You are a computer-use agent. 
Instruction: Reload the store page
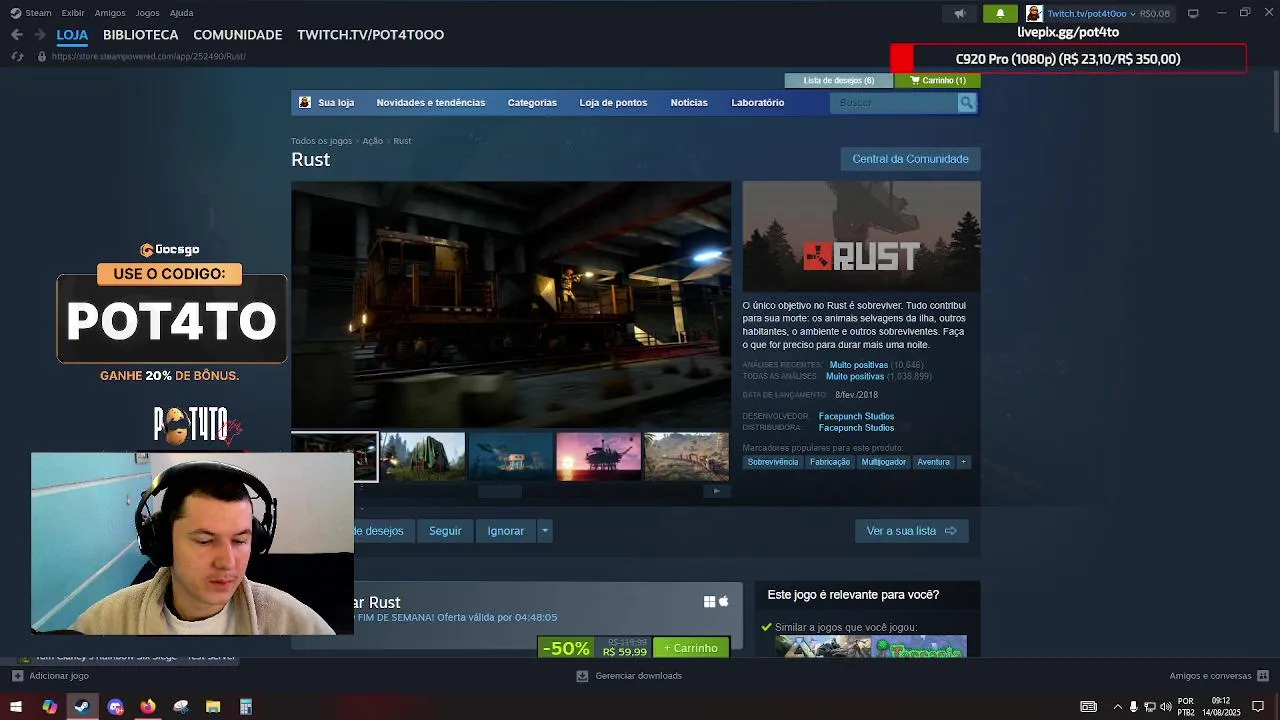(17, 56)
